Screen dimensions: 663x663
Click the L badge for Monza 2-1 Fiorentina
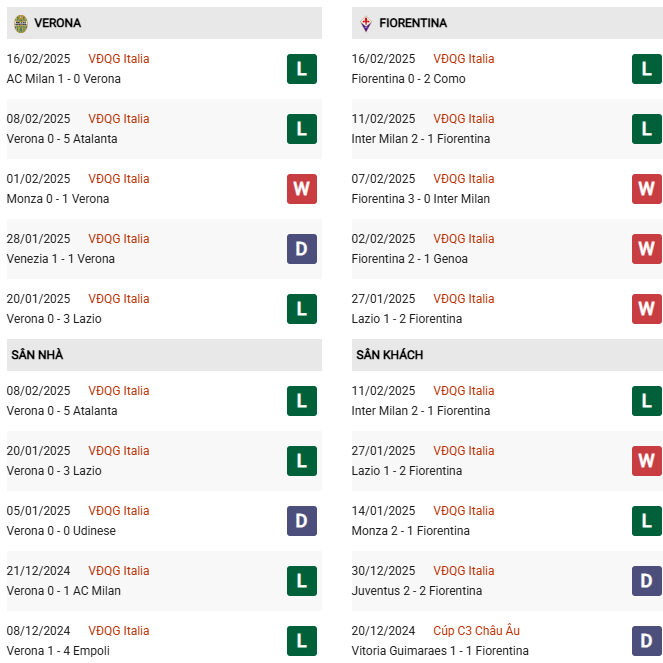coord(646,521)
